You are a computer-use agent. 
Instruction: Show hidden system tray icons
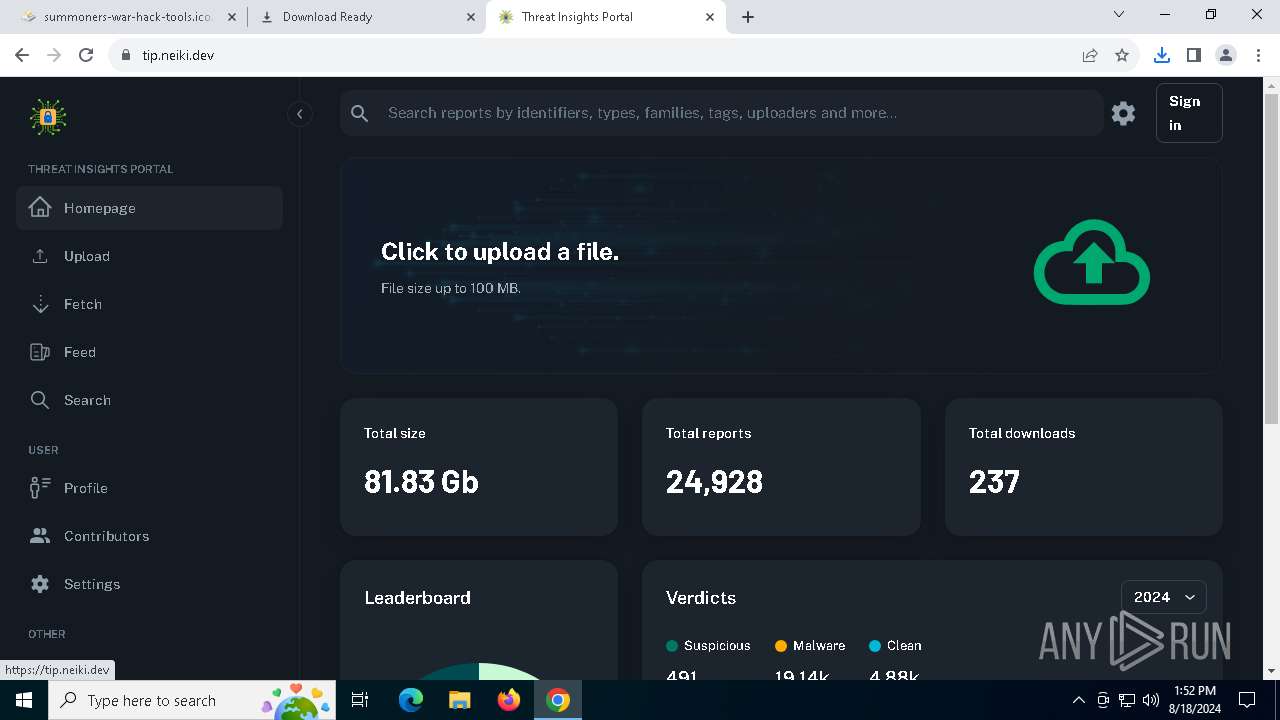(x=1079, y=700)
